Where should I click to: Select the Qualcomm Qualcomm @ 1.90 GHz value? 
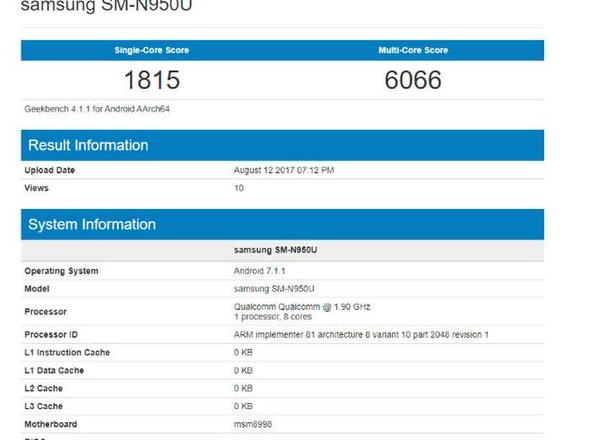pyautogui.click(x=302, y=307)
